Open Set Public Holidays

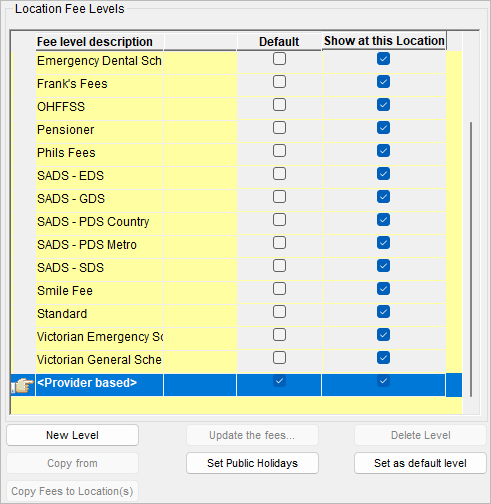[x=252, y=463]
